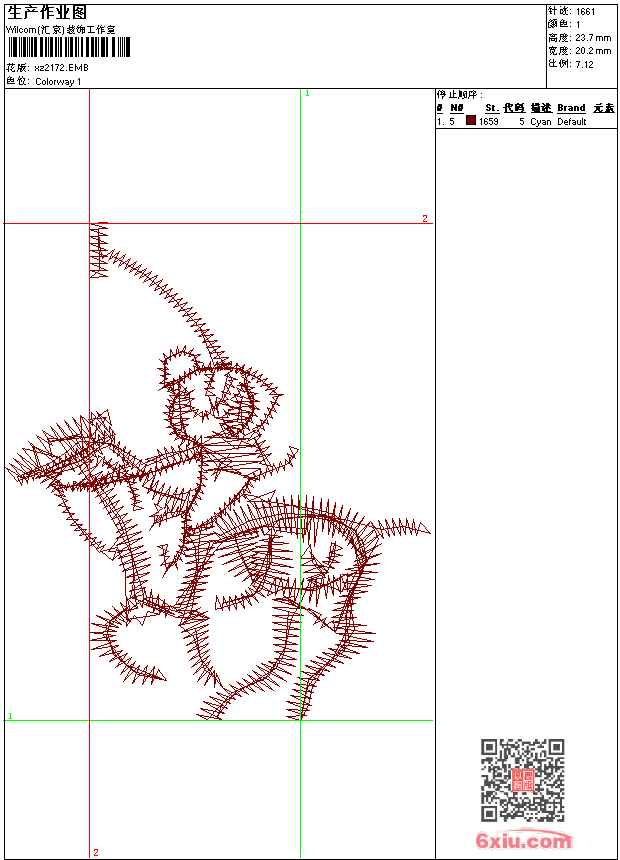Click the dark red thread color swatch
The image size is (620, 860).
[471, 121]
